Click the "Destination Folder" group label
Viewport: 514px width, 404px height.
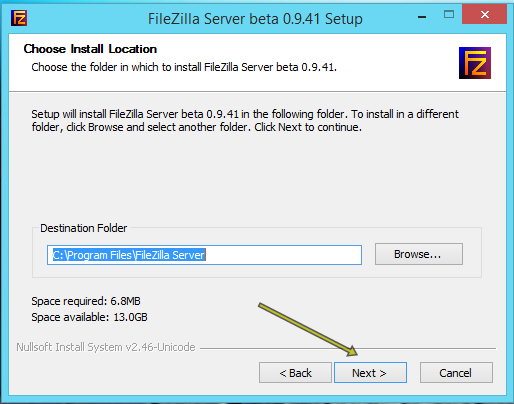[84, 228]
